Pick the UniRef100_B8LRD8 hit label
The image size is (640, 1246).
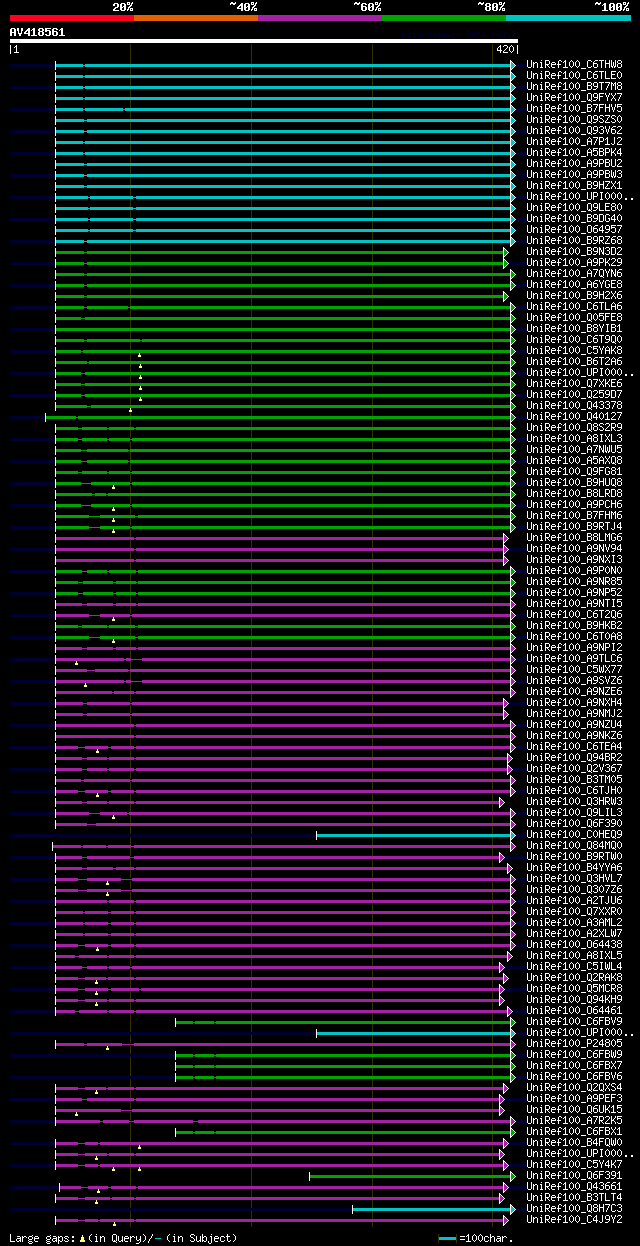574,494
